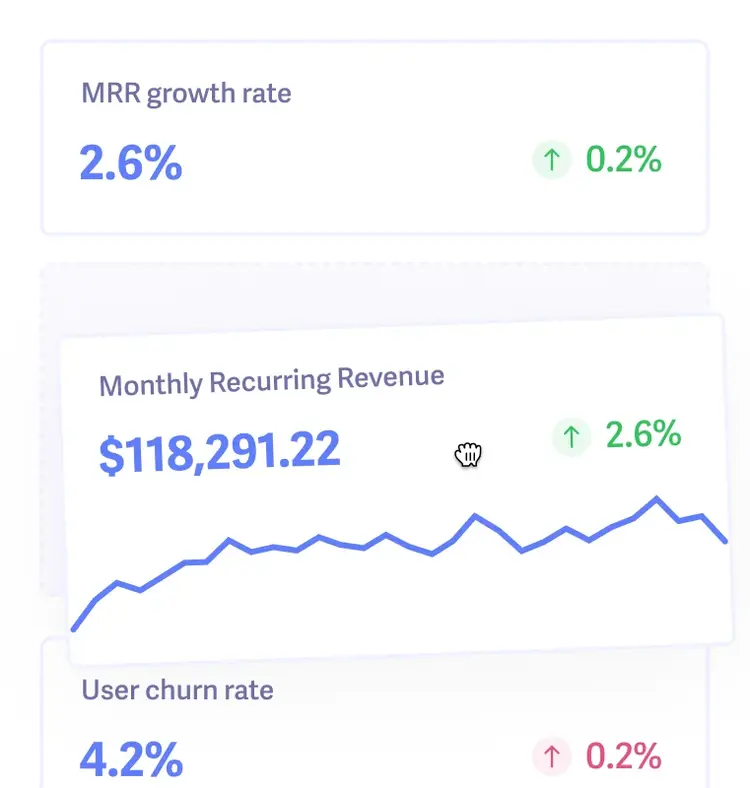Click green up arrow in Monthly Recurring Revenue card

tap(571, 437)
